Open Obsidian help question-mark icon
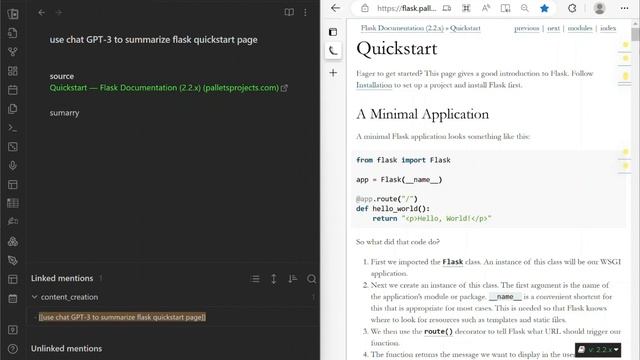The image size is (640, 360). 13,349
